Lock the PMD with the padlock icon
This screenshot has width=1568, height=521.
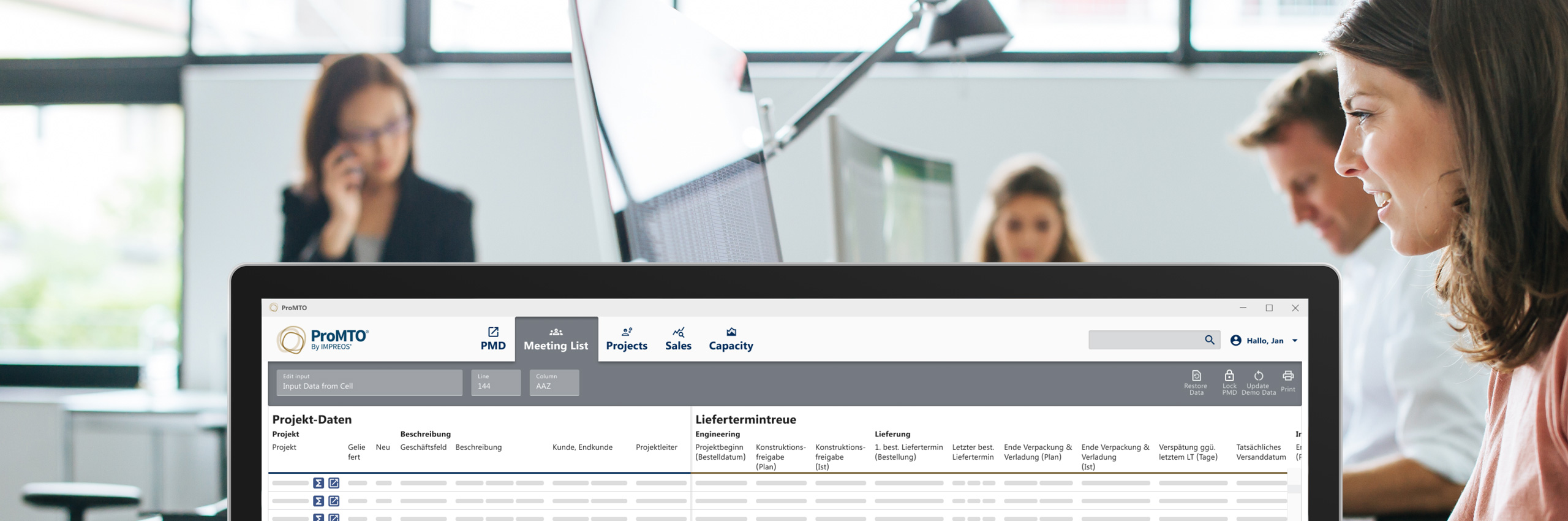(1229, 376)
